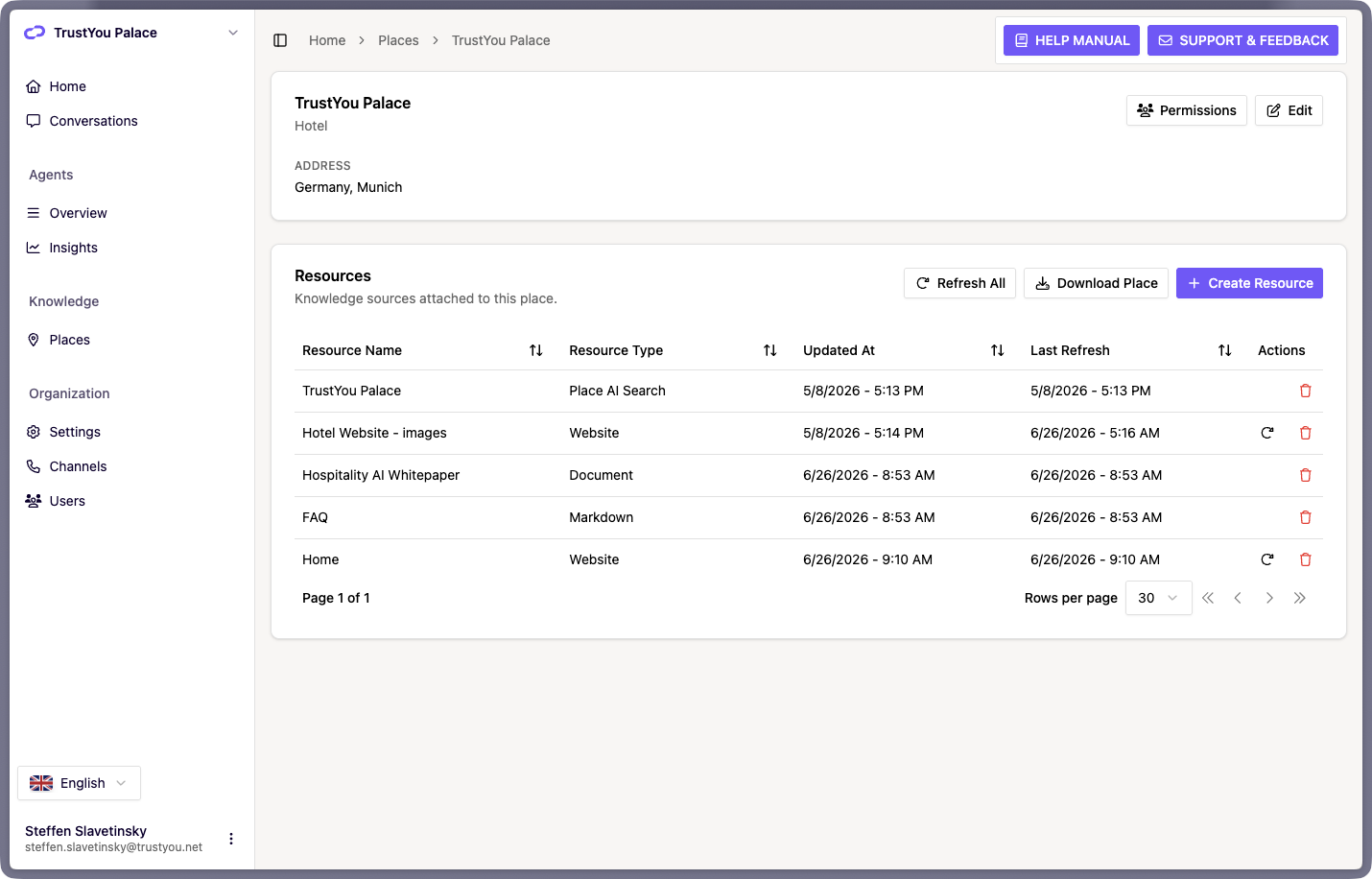Sort by Updated At column
The width and height of the screenshot is (1372, 879).
pos(998,350)
